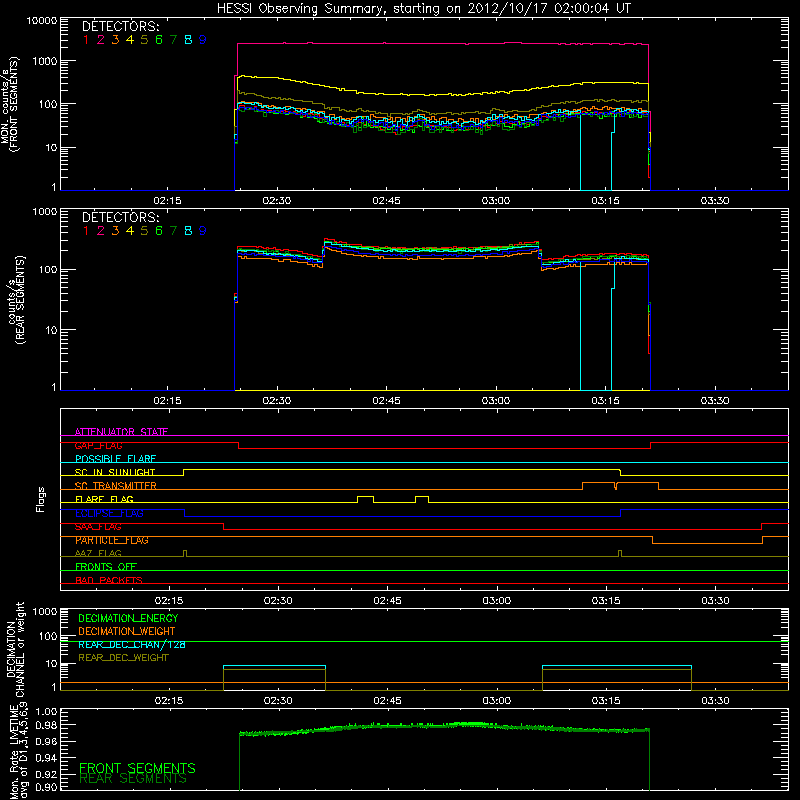The image size is (800, 800).
Task: Click the yellow detector 4 curve in front plot
Action: (443, 94)
